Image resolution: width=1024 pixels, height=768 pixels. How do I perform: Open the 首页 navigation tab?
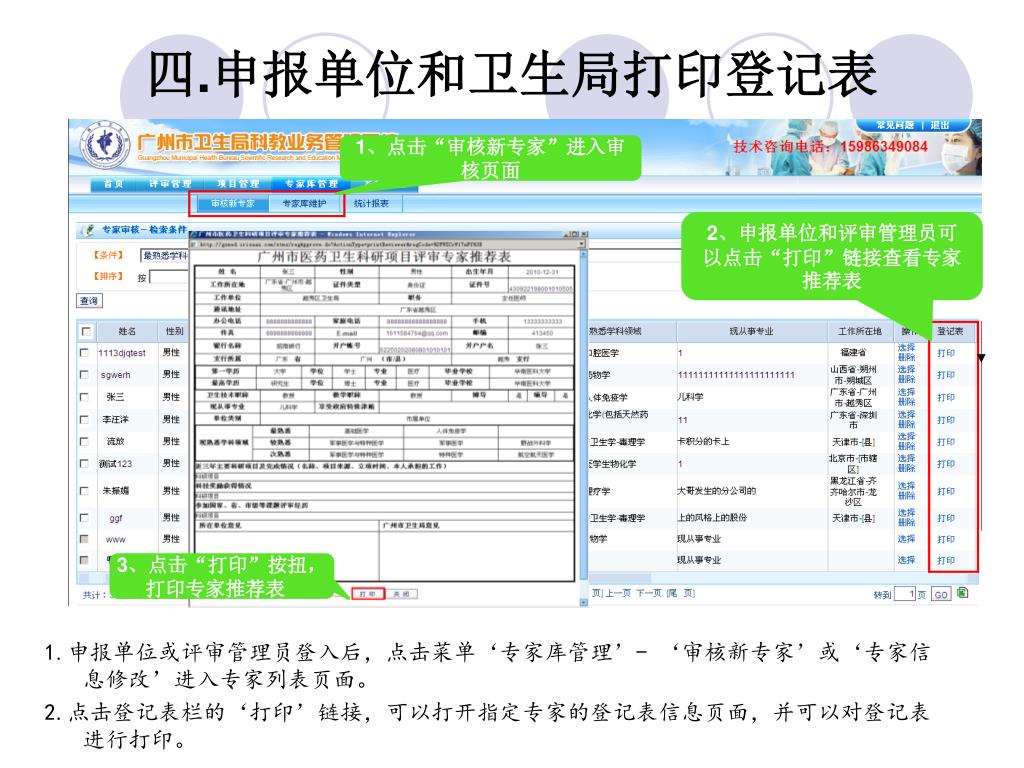click(114, 184)
